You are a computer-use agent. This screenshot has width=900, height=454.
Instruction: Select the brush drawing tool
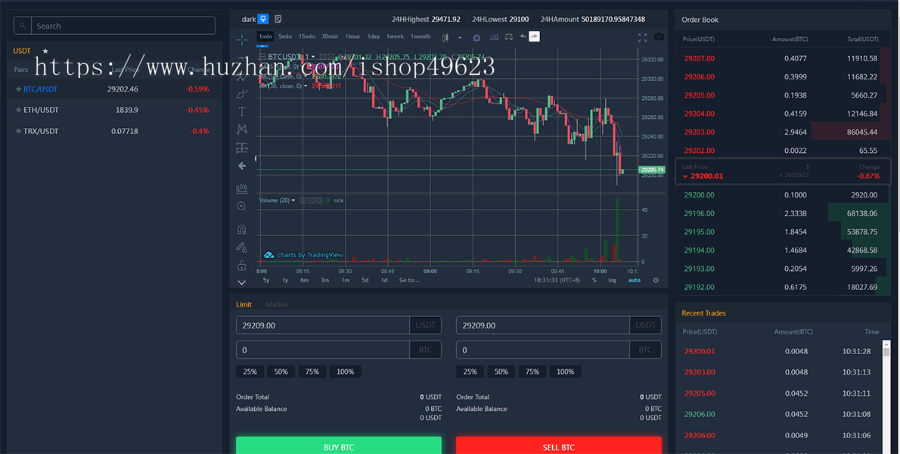[x=242, y=94]
